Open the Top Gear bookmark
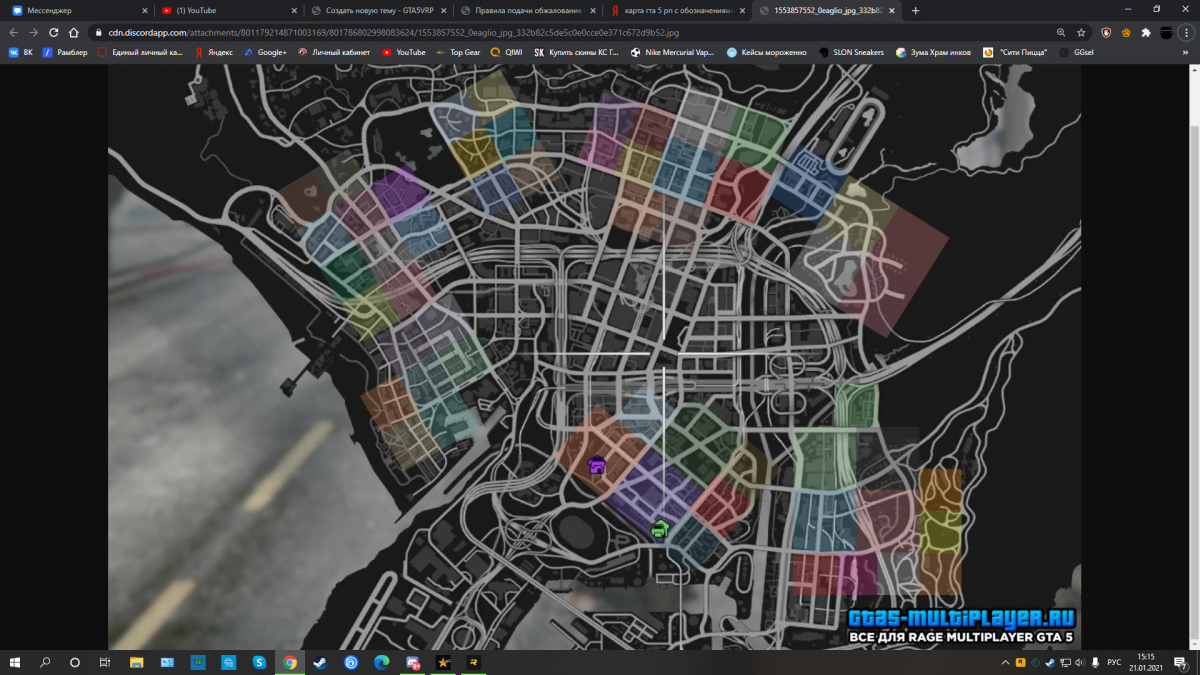Screen dimensions: 1200x675 [464, 52]
